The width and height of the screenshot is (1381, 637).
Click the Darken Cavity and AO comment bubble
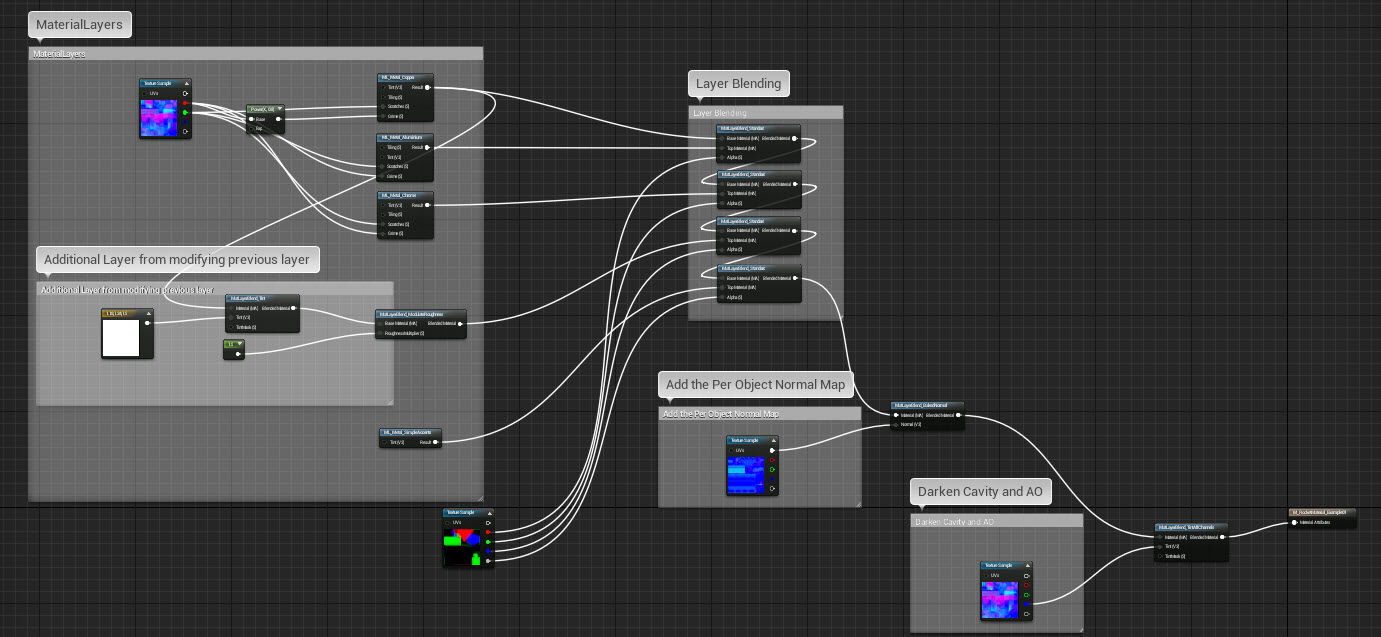[980, 491]
